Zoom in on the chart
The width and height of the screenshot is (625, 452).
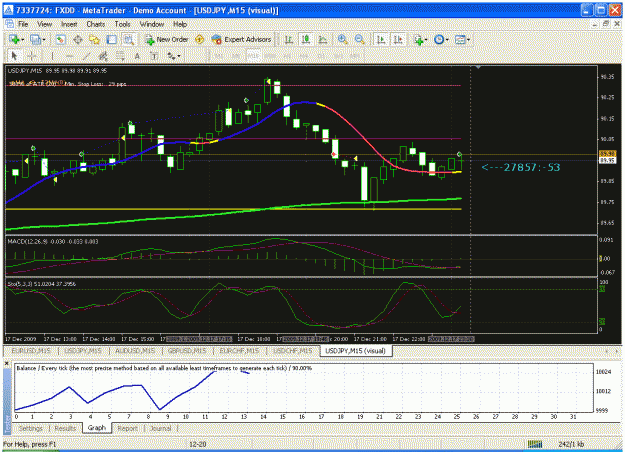pos(342,39)
